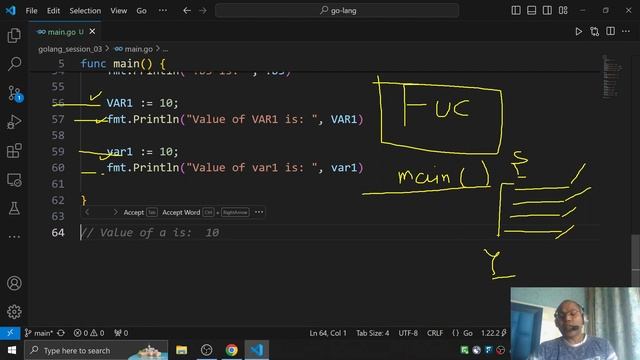Viewport: 640px width, 360px height.
Task: Open the clock-shaped taskbar app icon
Action: pos(207,350)
